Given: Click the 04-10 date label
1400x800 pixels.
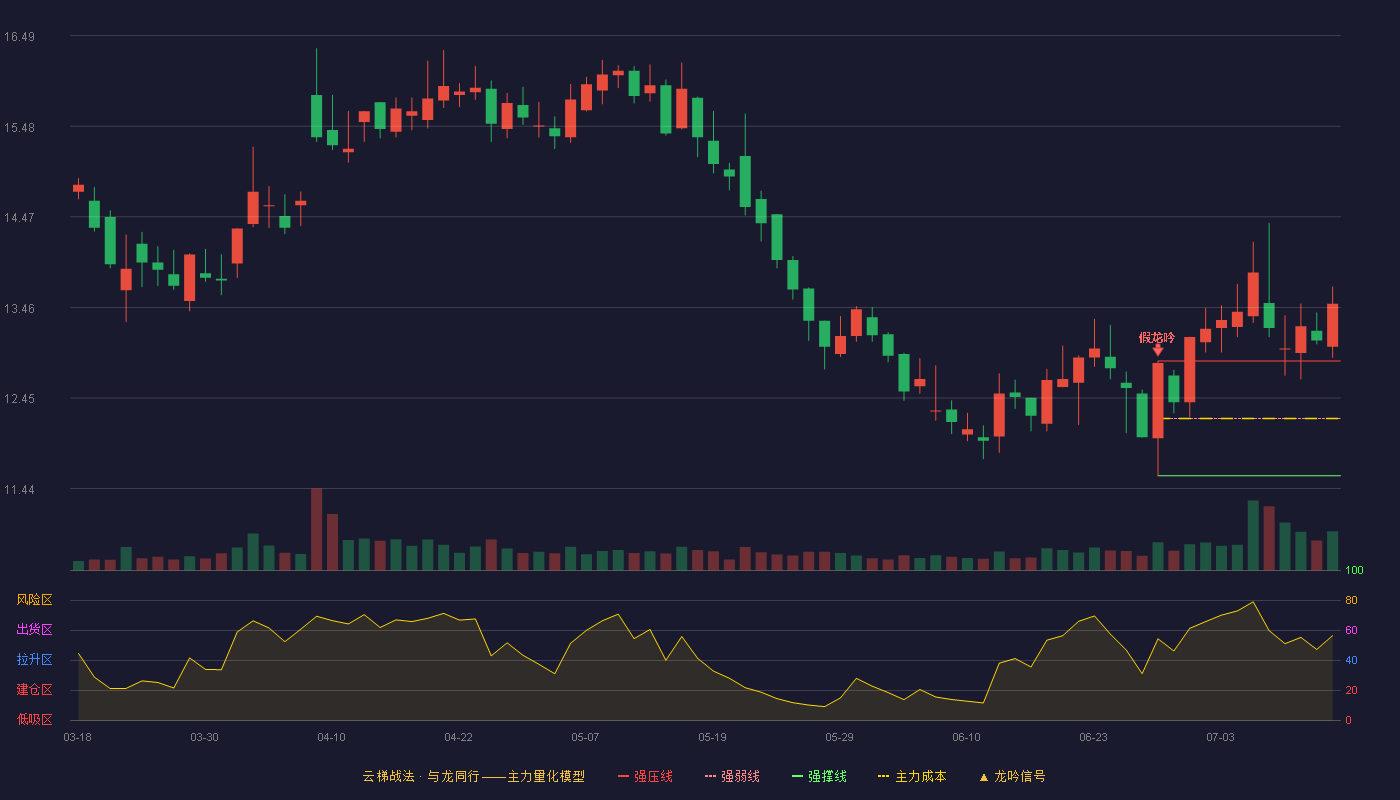Looking at the screenshot, I should tap(331, 737).
